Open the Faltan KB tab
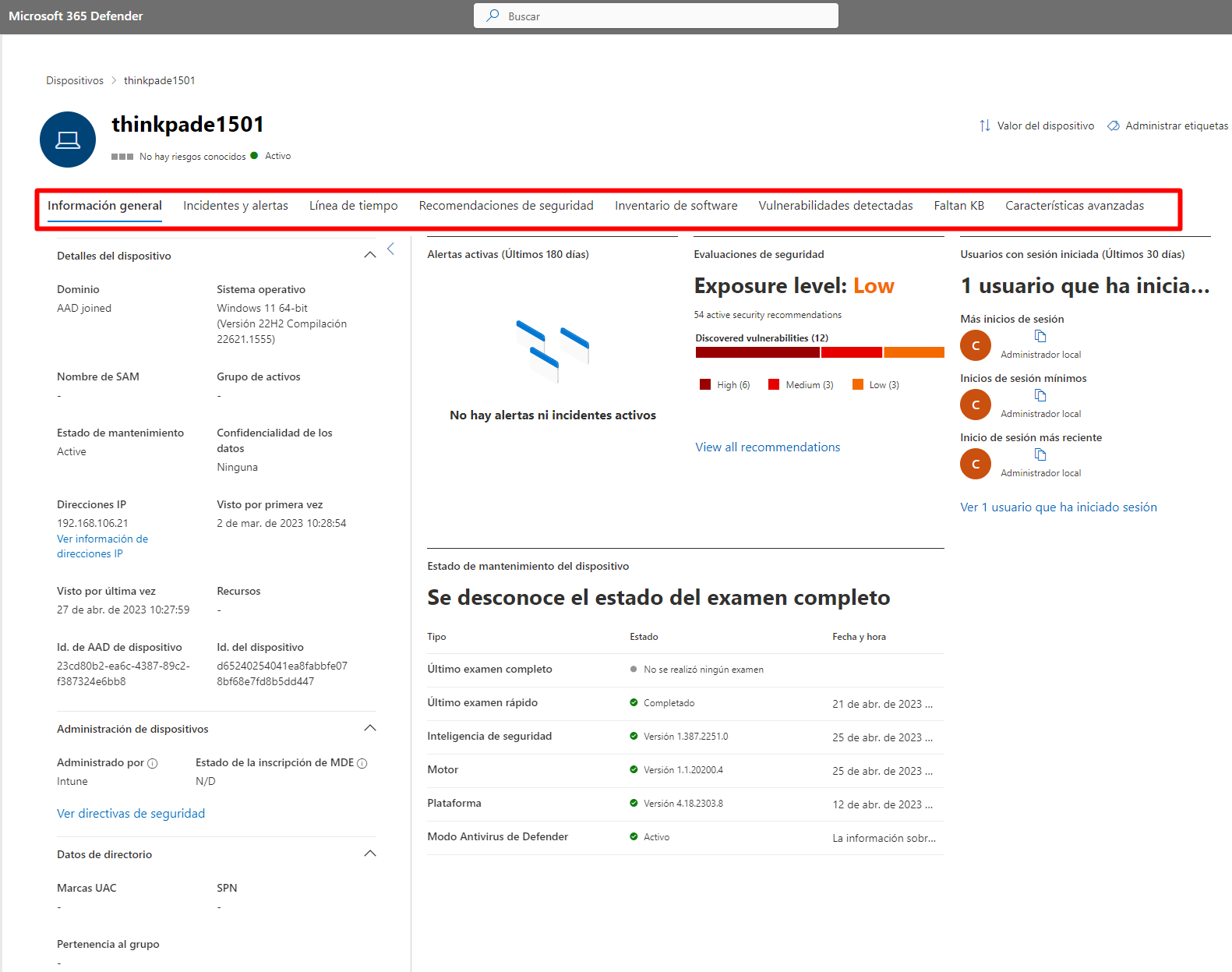This screenshot has height=972, width=1232. point(958,206)
